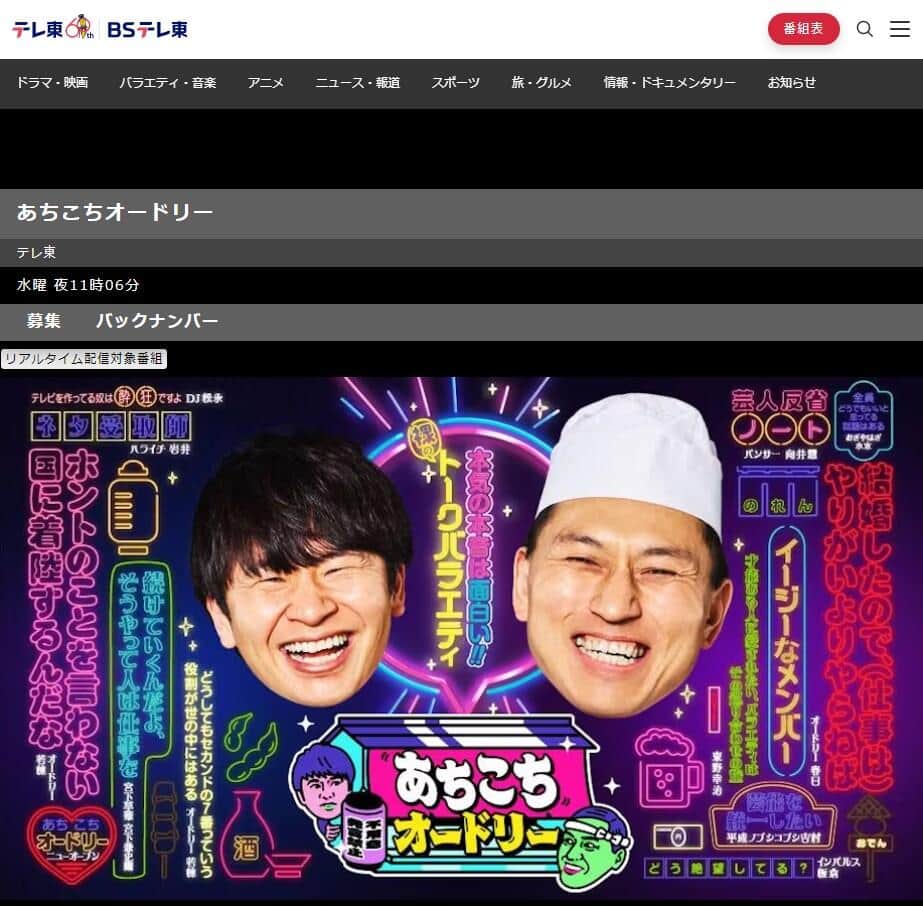Viewport: 923px width, 906px height.
Task: Open 情報・ドキュメンタリー navigation item
Action: [x=668, y=84]
